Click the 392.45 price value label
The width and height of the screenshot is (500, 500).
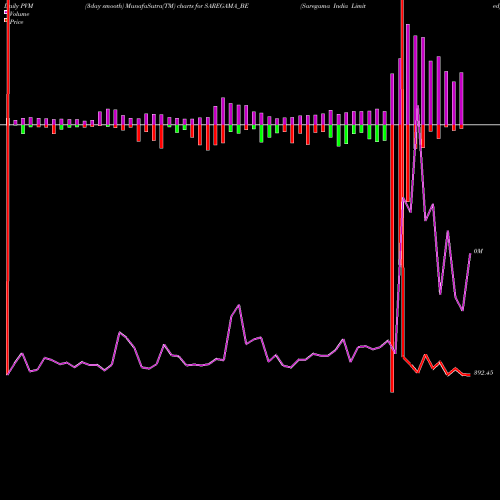pos(483,373)
